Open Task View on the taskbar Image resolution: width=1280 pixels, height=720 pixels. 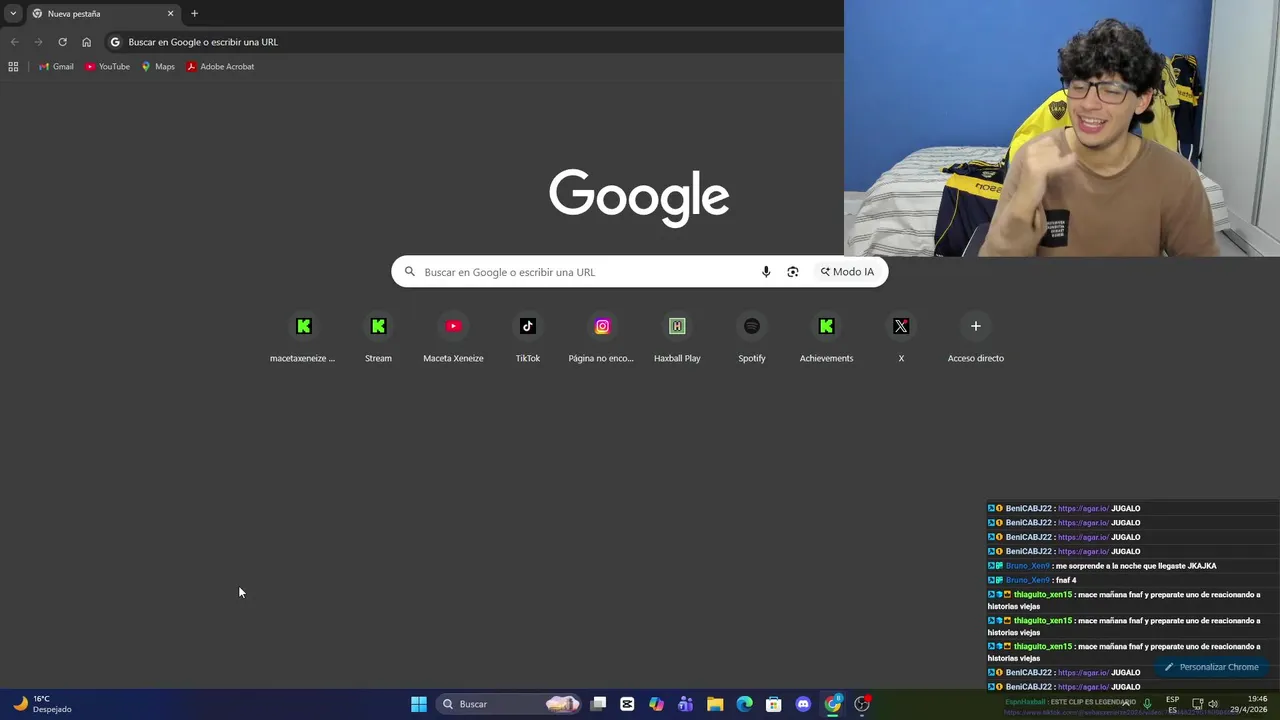[598, 704]
